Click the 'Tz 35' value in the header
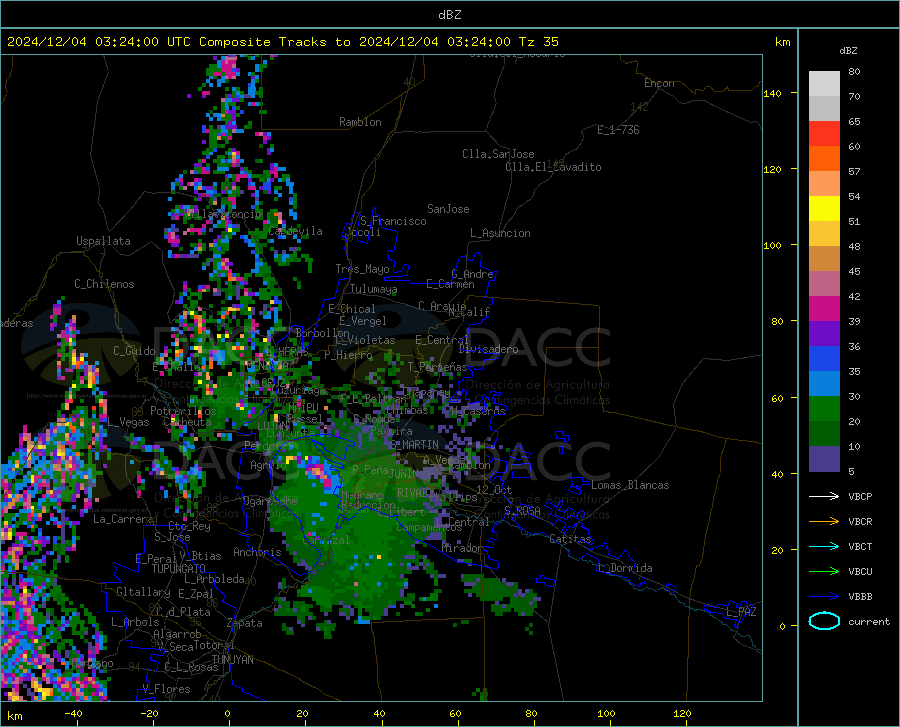The width and height of the screenshot is (900, 727). pyautogui.click(x=538, y=42)
